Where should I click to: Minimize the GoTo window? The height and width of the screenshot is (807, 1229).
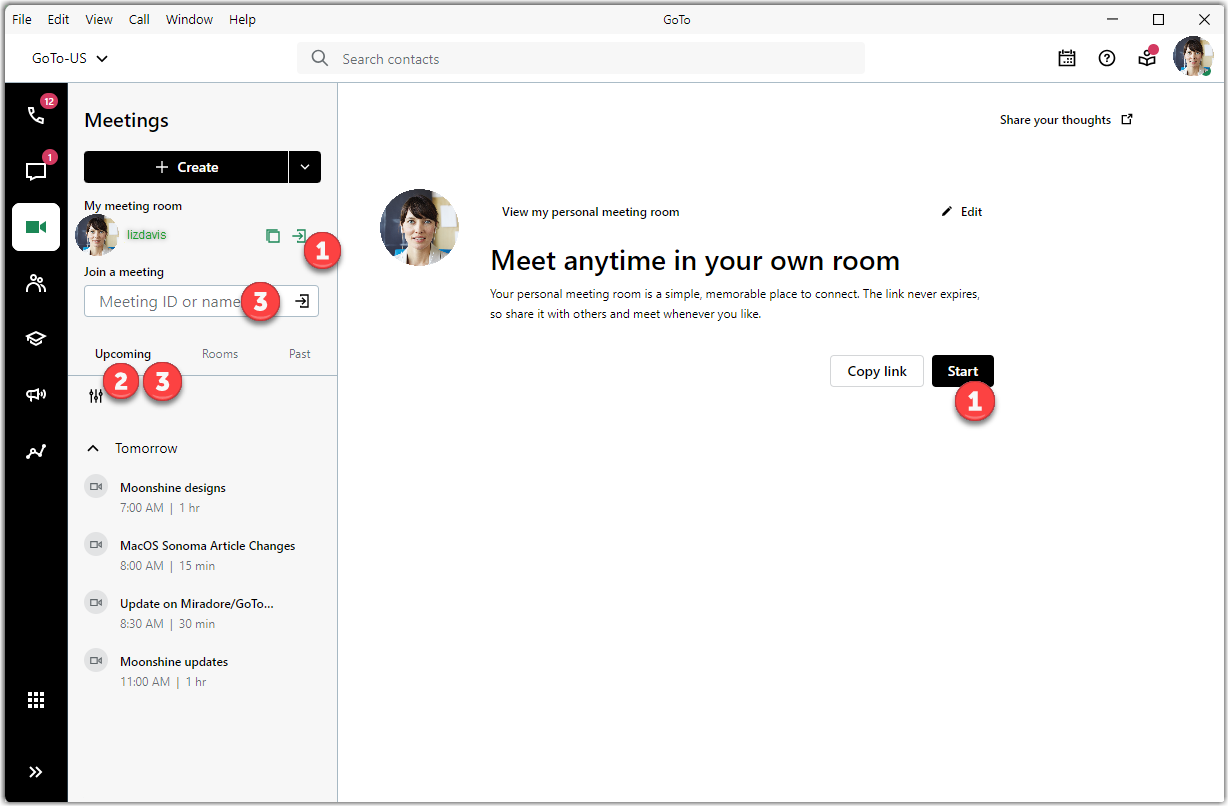(1113, 19)
